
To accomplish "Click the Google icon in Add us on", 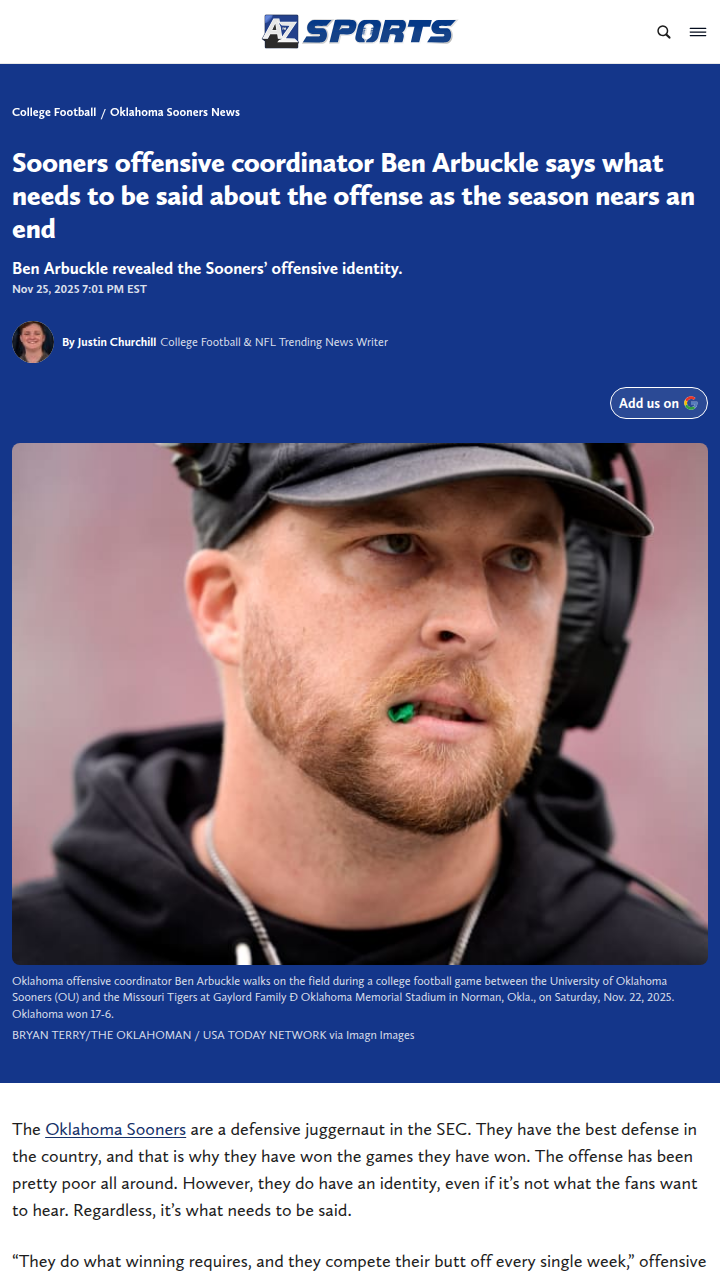I will coord(691,403).
